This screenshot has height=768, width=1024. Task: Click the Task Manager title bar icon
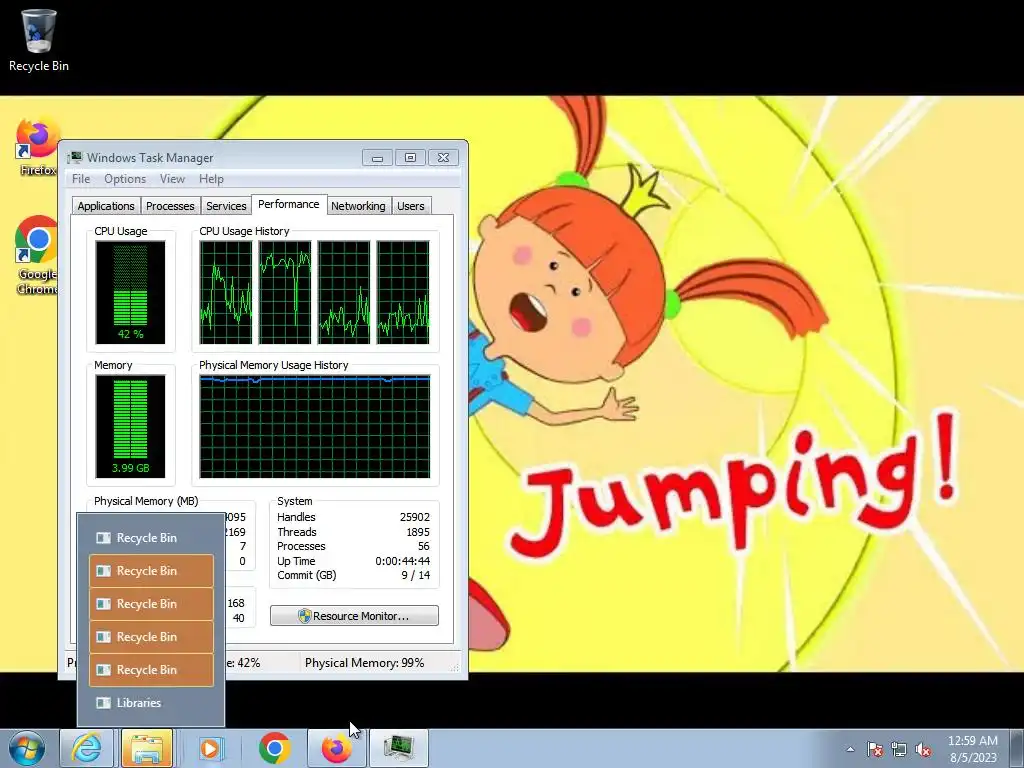click(76, 157)
